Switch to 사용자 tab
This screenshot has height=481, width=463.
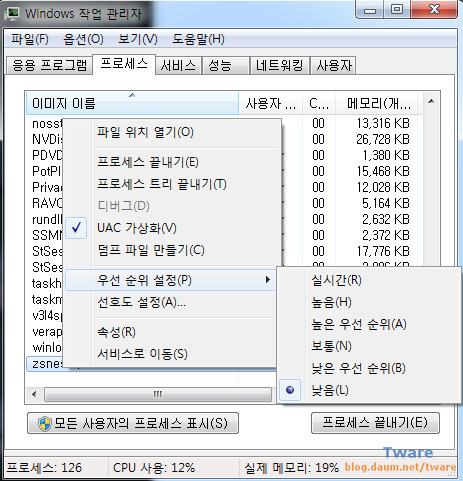click(x=333, y=65)
